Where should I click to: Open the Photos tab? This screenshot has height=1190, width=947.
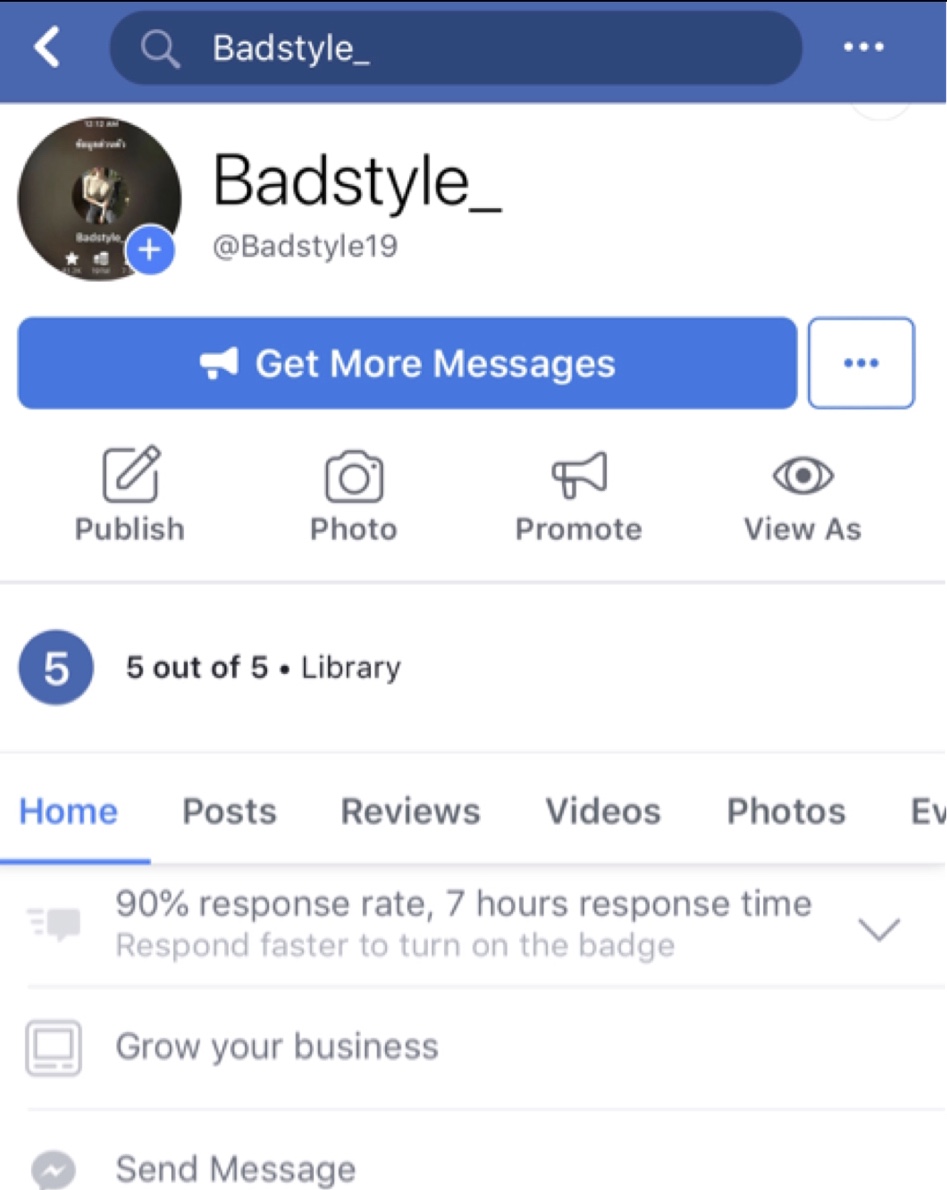pos(786,811)
